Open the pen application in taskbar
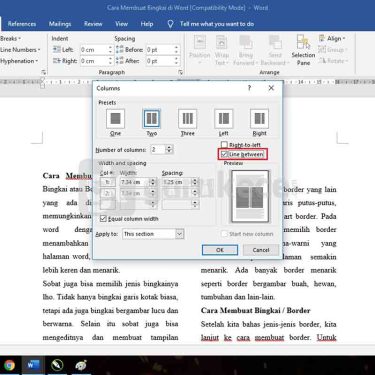375x375 pixels. click(57, 365)
